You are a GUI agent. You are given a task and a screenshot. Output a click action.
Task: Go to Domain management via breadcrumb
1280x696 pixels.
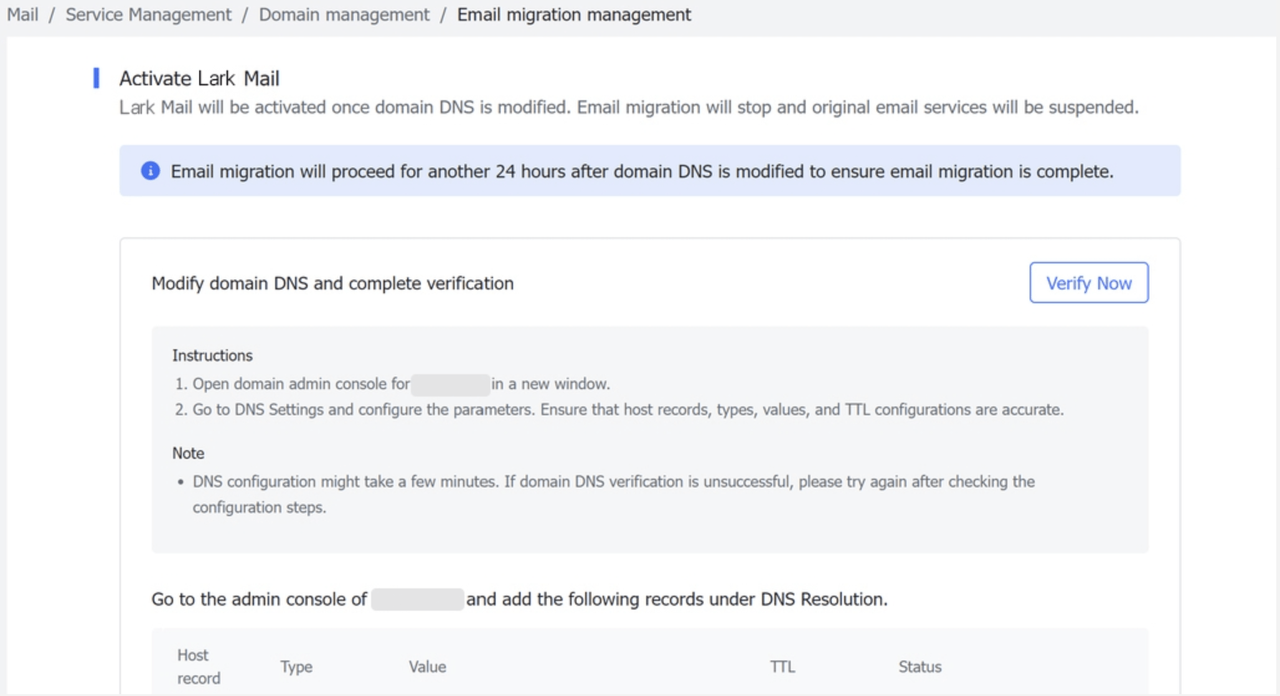pos(343,14)
